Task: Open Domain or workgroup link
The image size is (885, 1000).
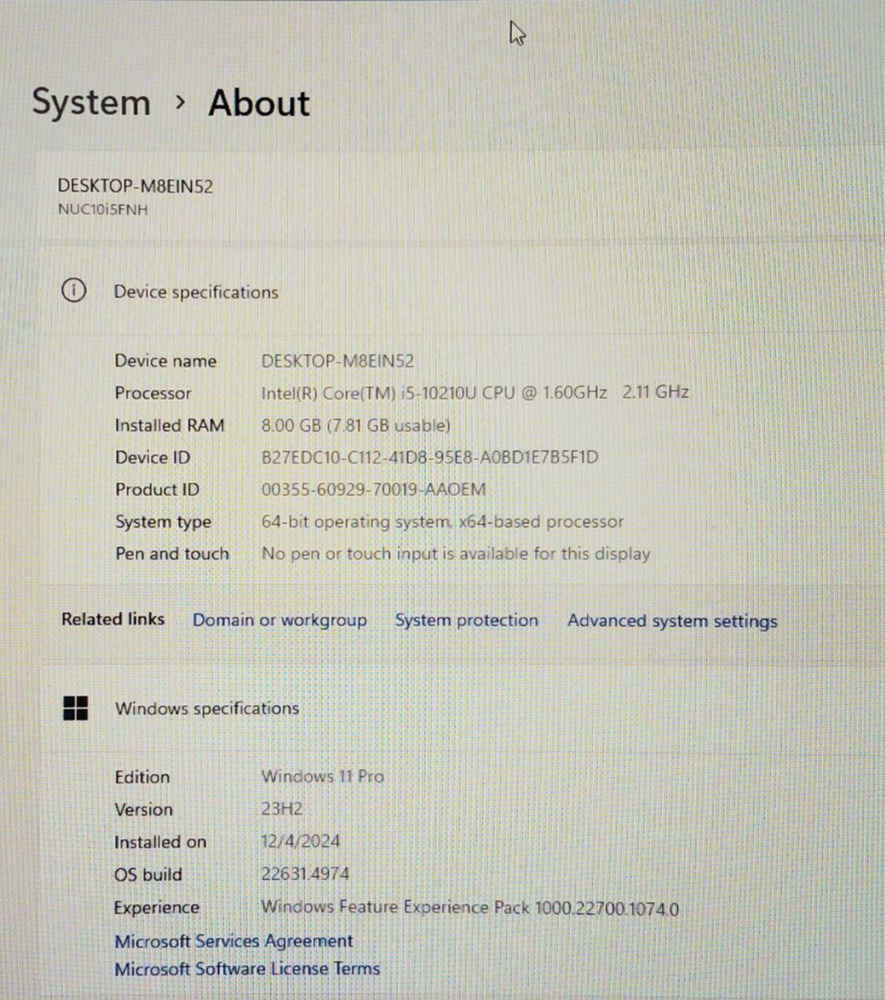Action: pyautogui.click(x=280, y=620)
